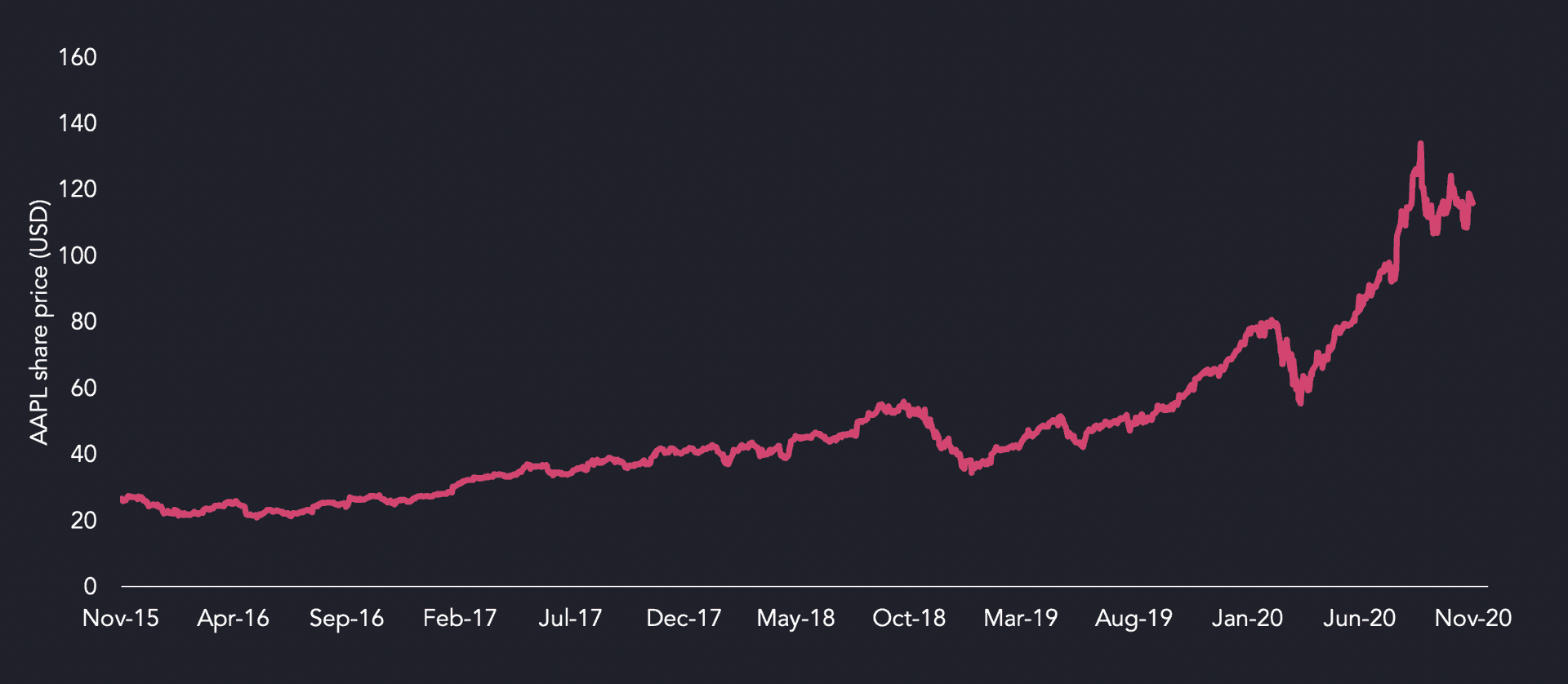Select the Oct-18 date label
Screen dimensions: 1568x684
click(908, 619)
